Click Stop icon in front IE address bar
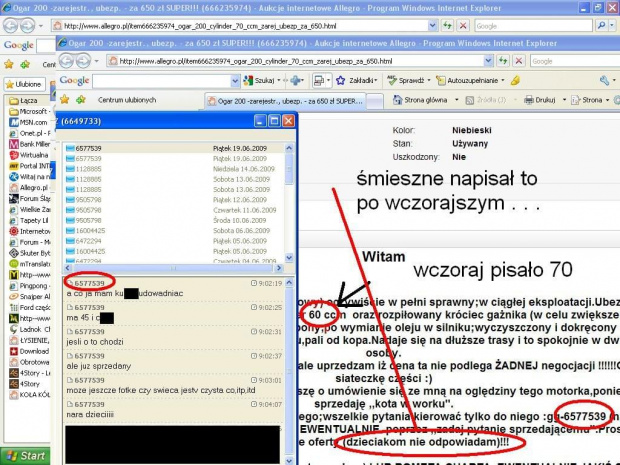The height and width of the screenshot is (465, 620). 519,61
